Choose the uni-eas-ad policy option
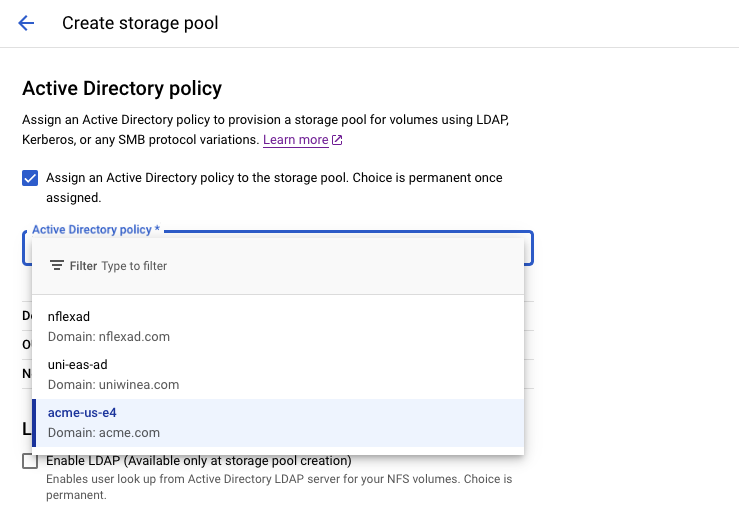This screenshot has width=739, height=529. pyautogui.click(x=77, y=365)
